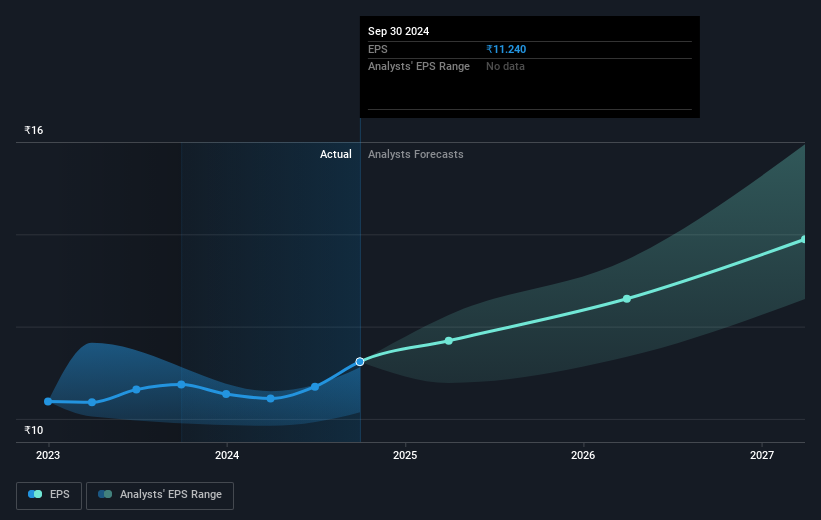Click the EPS data point at start of 2024
The width and height of the screenshot is (821, 520).
[x=226, y=394]
